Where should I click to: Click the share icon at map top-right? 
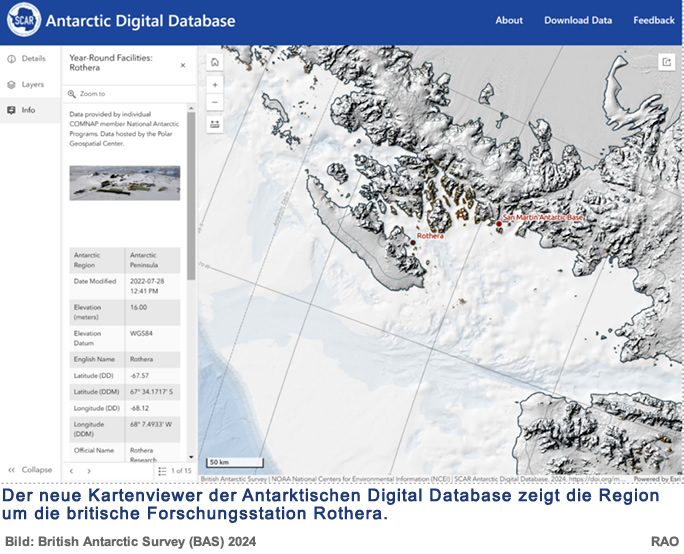pyautogui.click(x=667, y=62)
